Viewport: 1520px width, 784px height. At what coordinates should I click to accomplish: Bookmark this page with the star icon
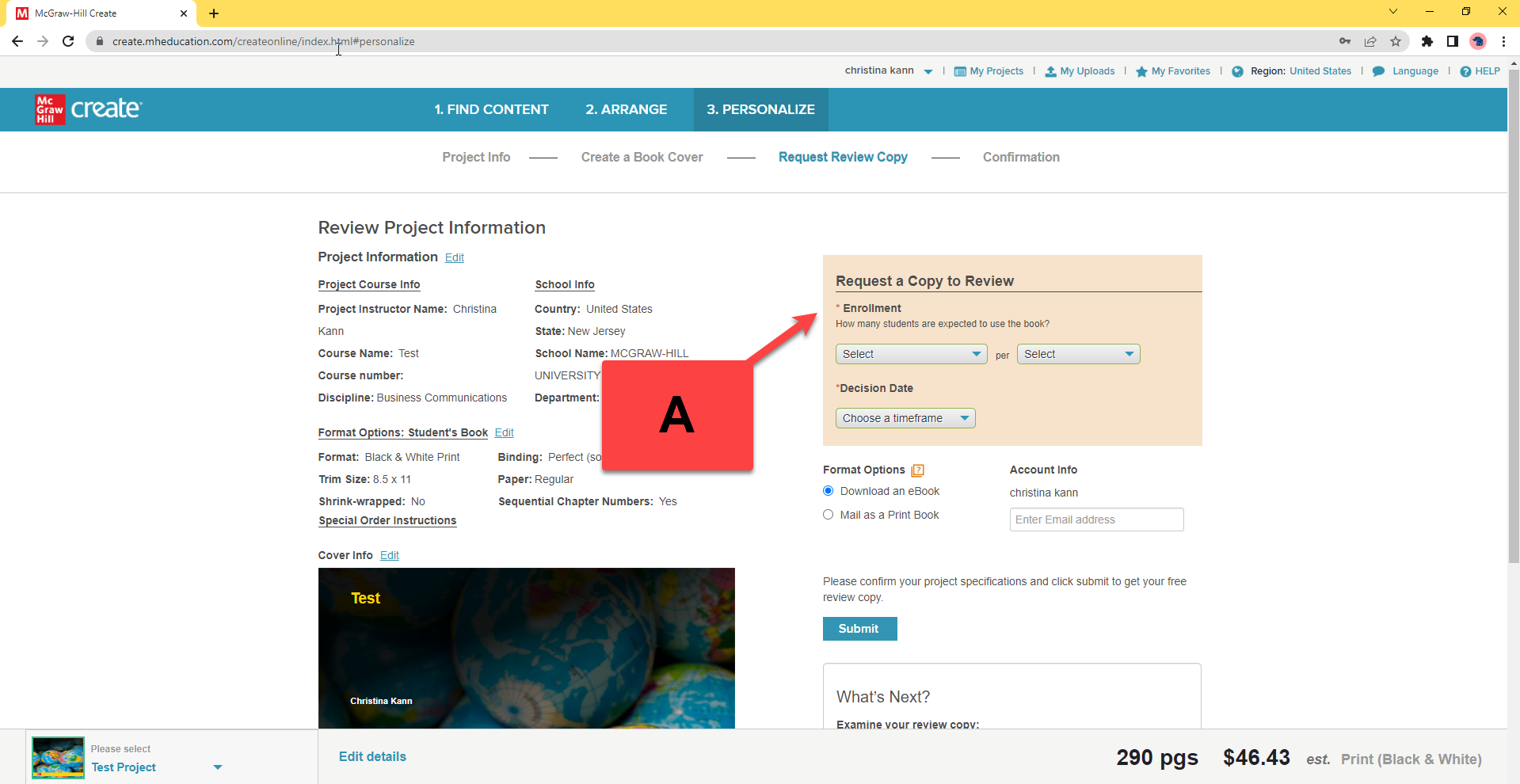1396,41
